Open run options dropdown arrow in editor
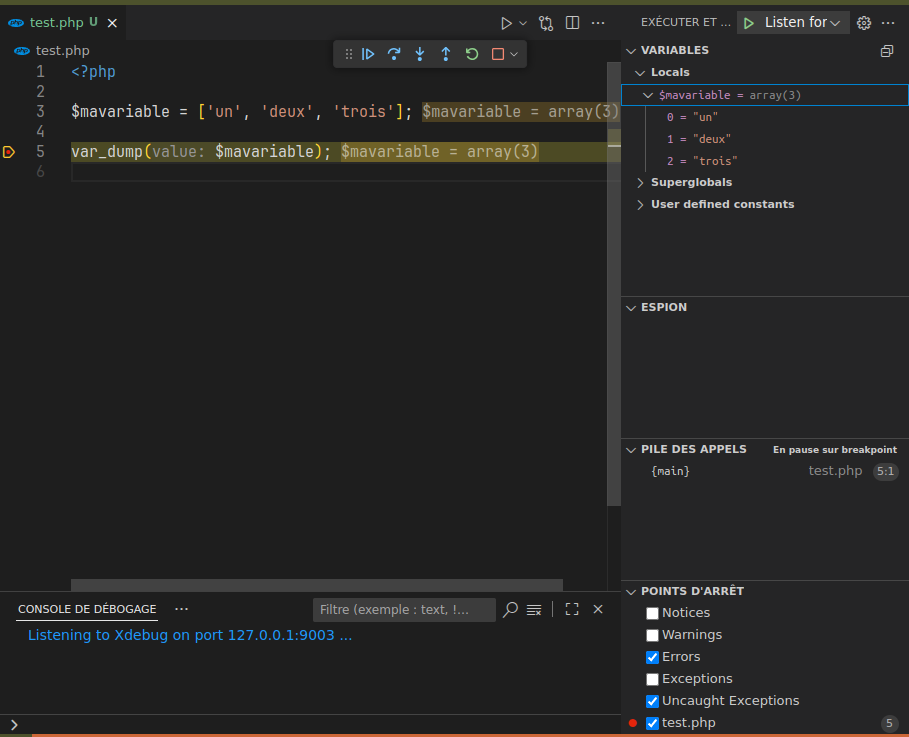 523,23
